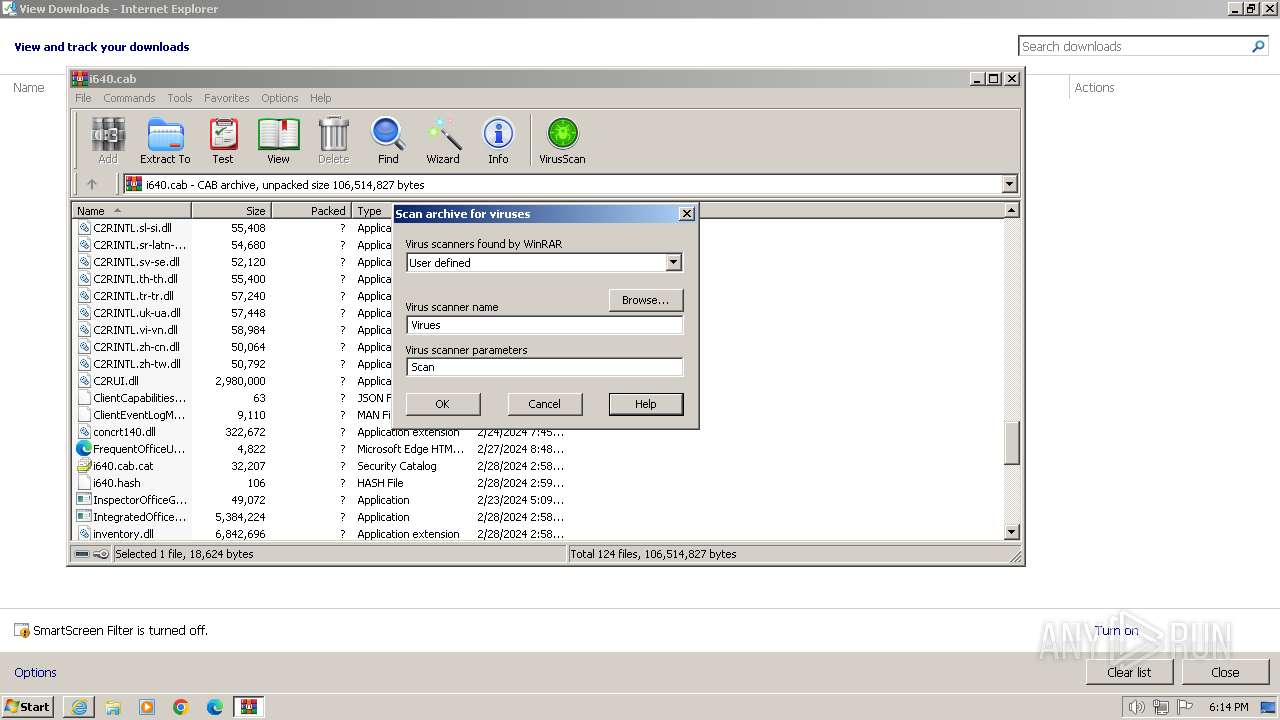Click the Search downloads field
Viewport: 1280px width, 720px height.
[x=1133, y=46]
